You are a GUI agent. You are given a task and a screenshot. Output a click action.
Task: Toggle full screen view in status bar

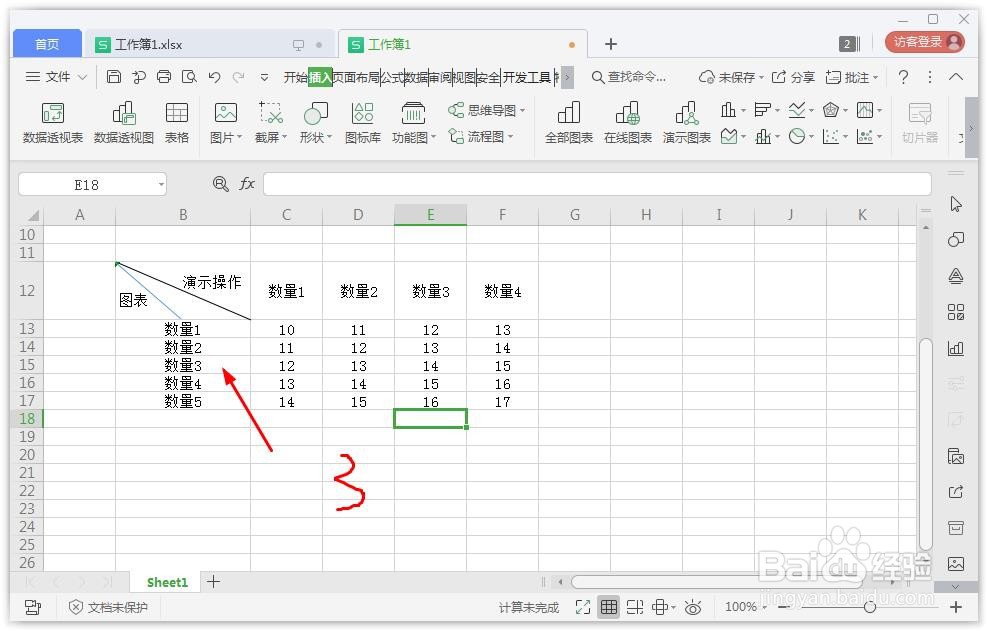[x=583, y=607]
